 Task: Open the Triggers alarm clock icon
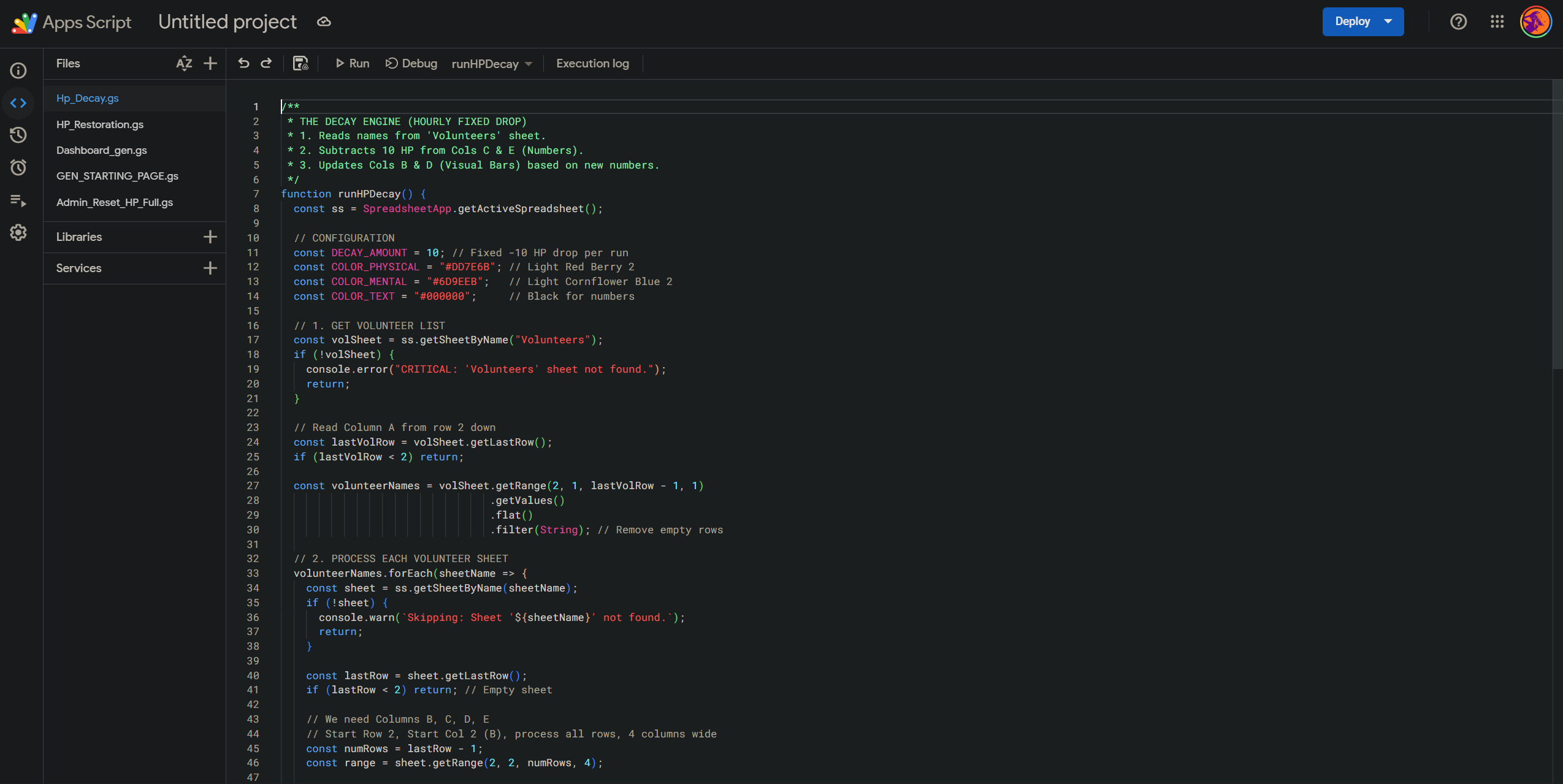tap(18, 167)
